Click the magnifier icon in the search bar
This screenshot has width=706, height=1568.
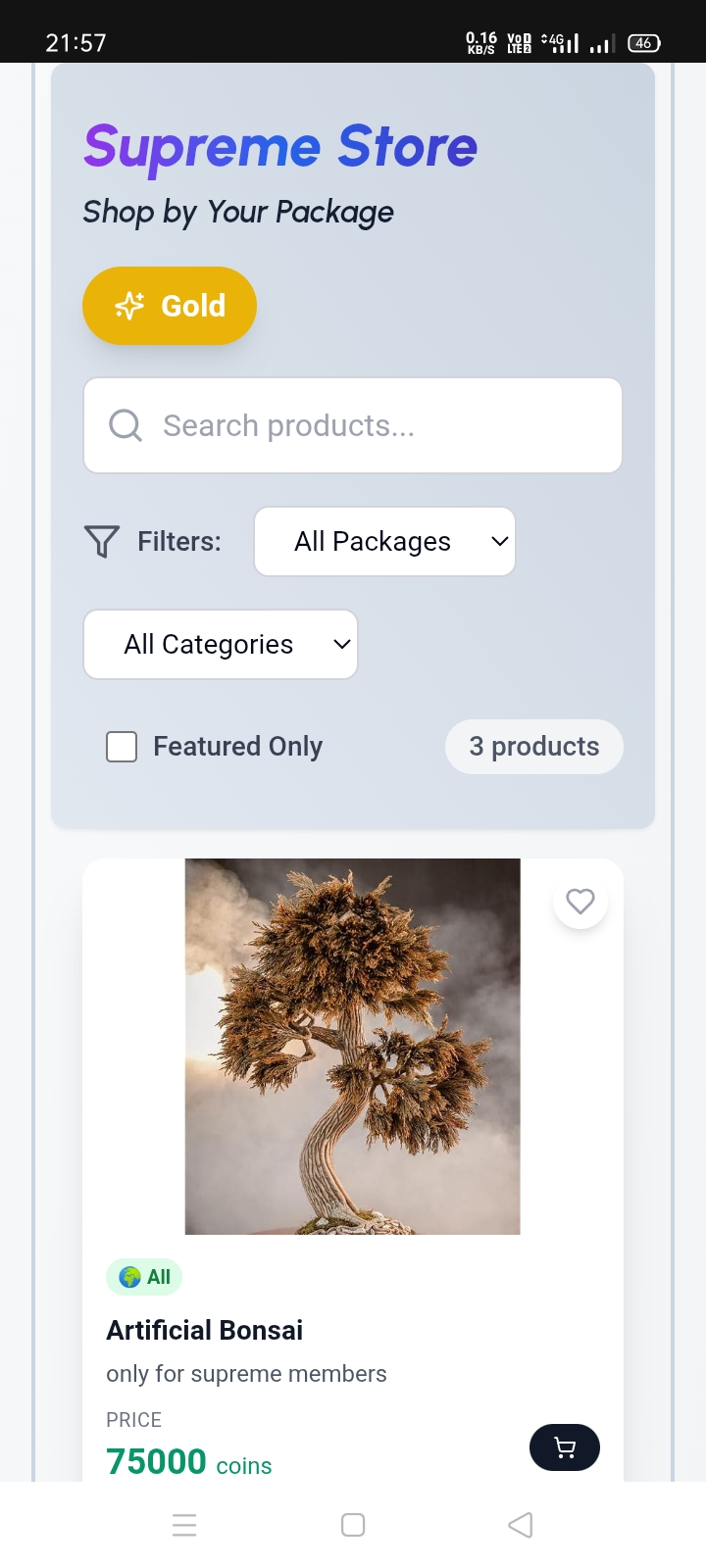(x=126, y=425)
